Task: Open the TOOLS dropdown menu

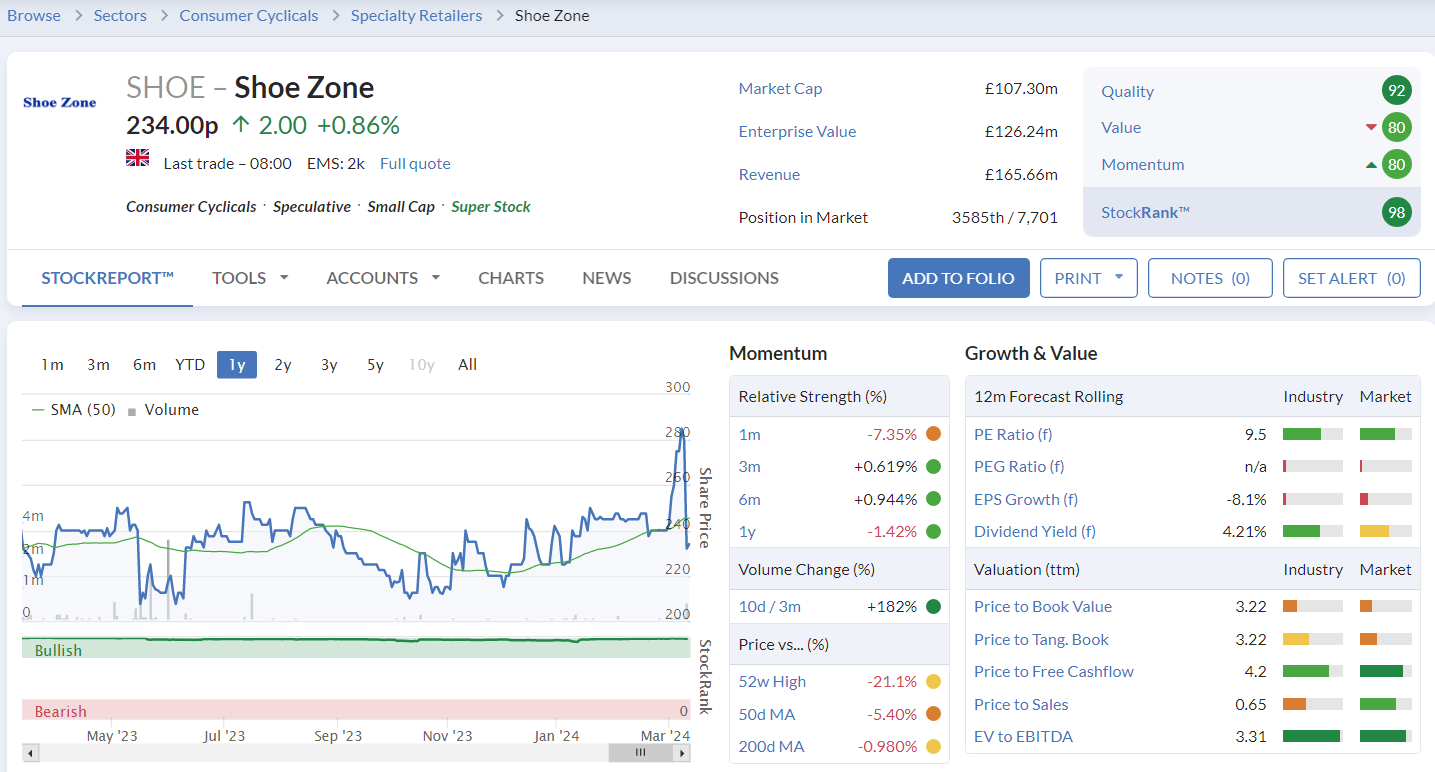Action: point(250,278)
